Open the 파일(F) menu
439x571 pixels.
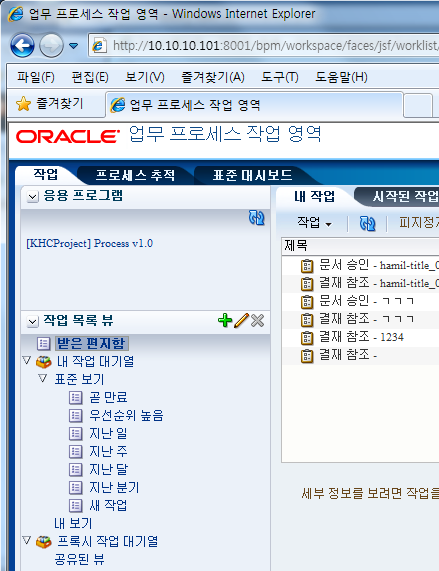pos(36,77)
